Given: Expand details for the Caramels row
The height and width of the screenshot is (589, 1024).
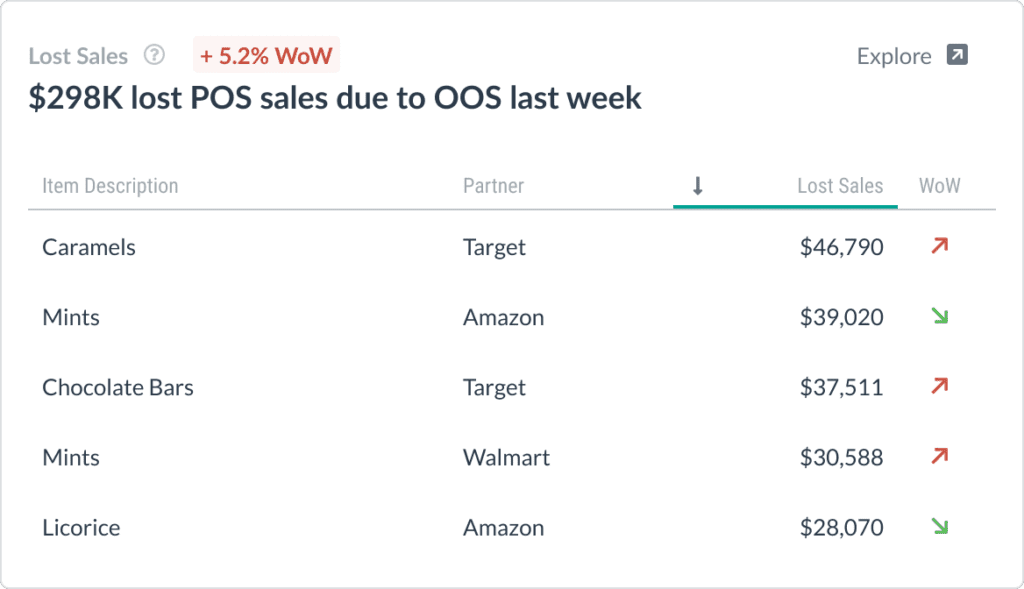Looking at the screenshot, I should [x=89, y=247].
